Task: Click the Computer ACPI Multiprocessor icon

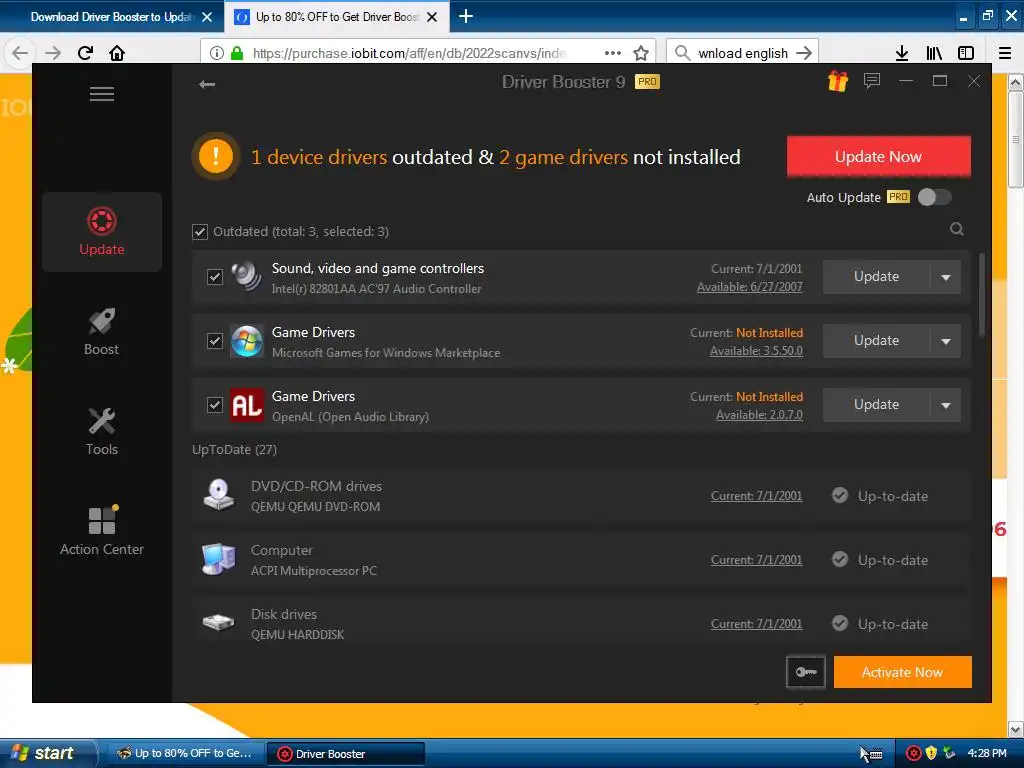Action: [x=219, y=559]
